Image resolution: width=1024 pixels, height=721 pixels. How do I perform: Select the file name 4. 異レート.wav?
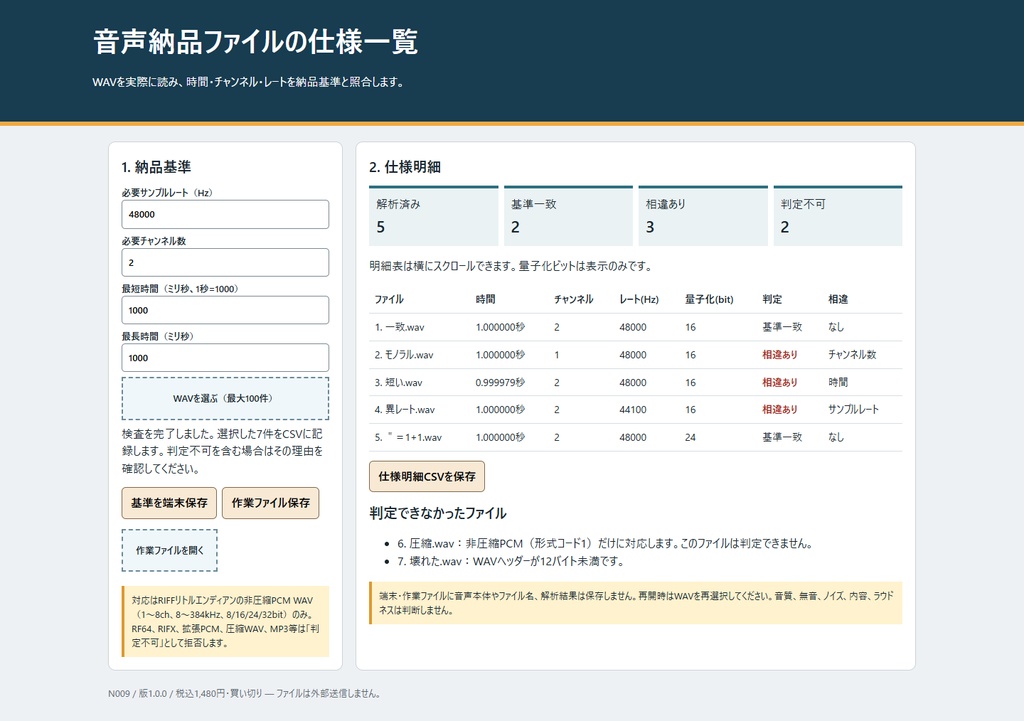[405, 409]
